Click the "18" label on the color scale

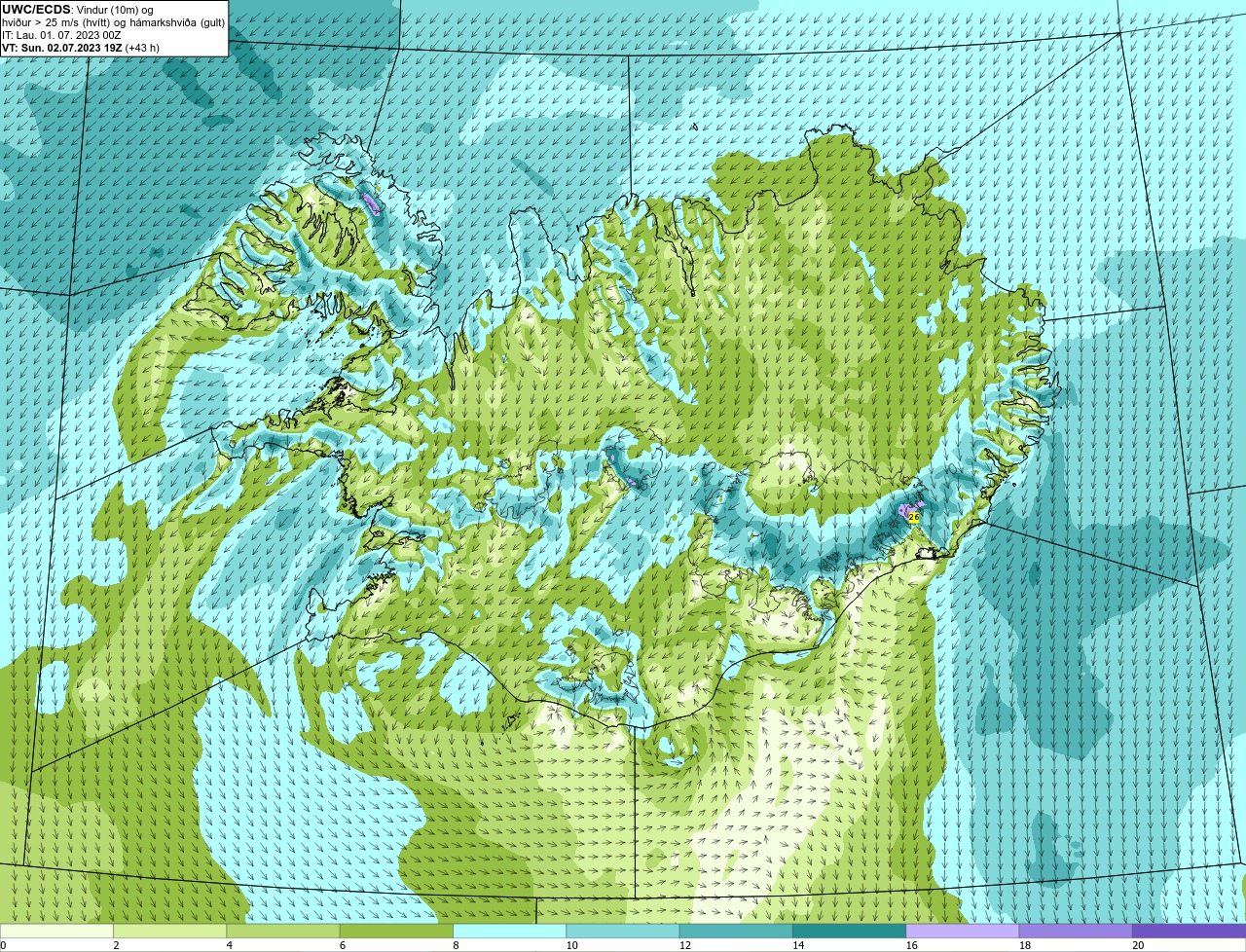pos(1025,945)
